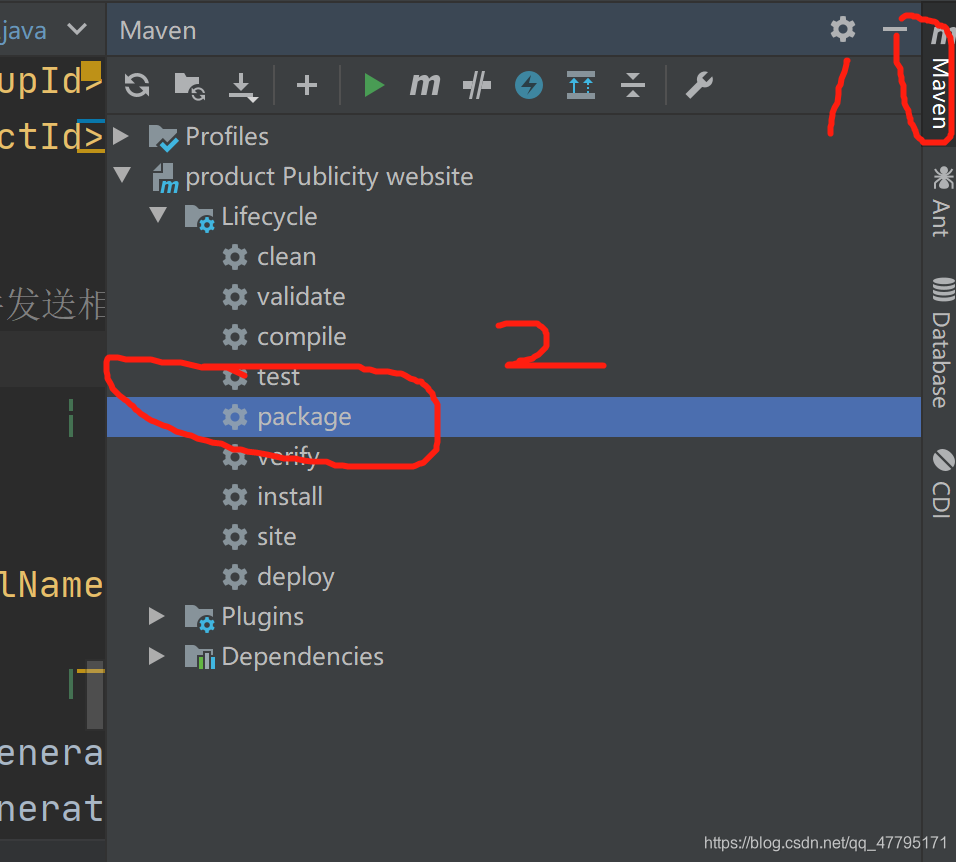The image size is (956, 862).
Task: Toggle skip tests mode icon
Action: click(477, 85)
